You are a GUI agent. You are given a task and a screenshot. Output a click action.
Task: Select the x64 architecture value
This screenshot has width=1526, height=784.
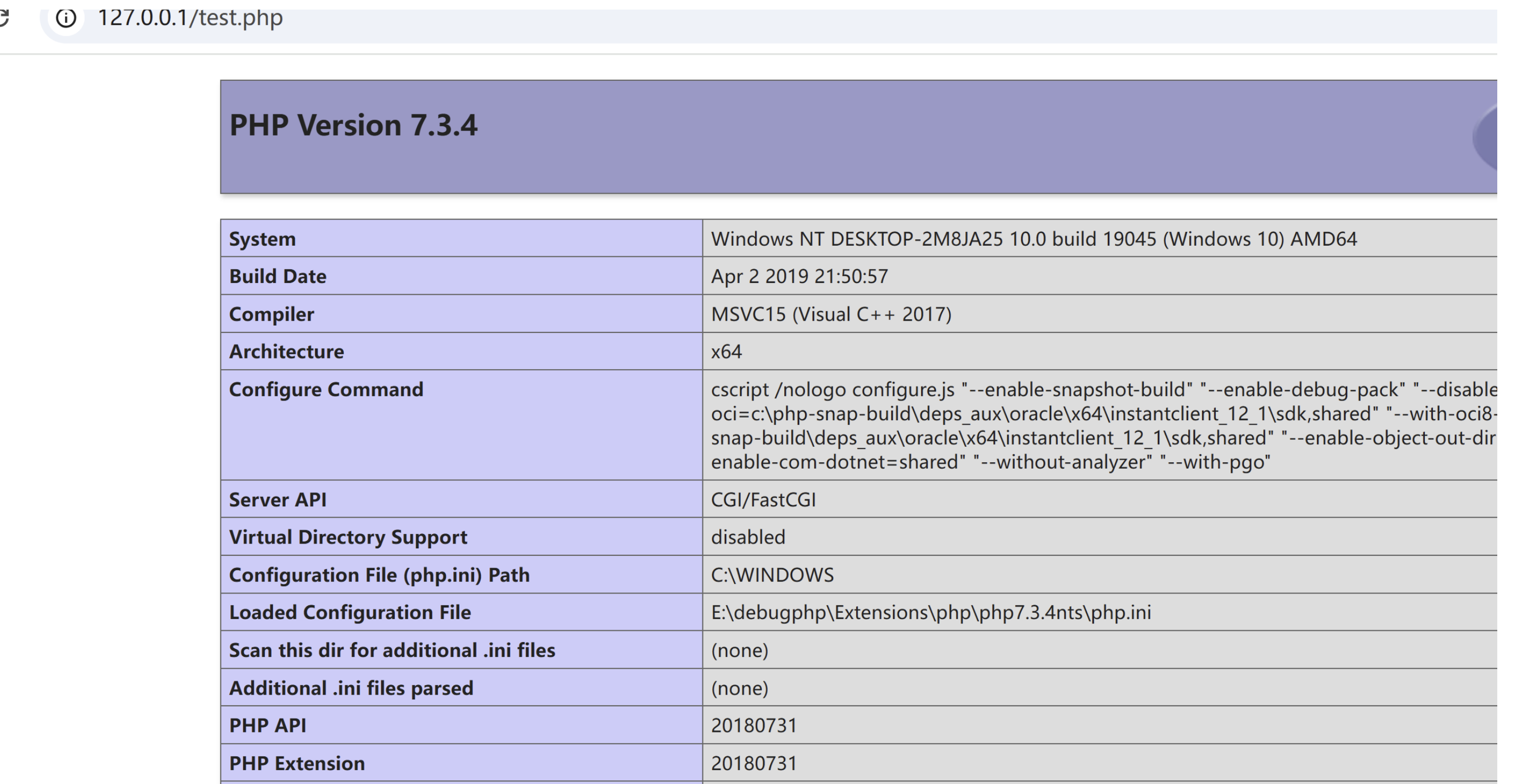point(726,352)
